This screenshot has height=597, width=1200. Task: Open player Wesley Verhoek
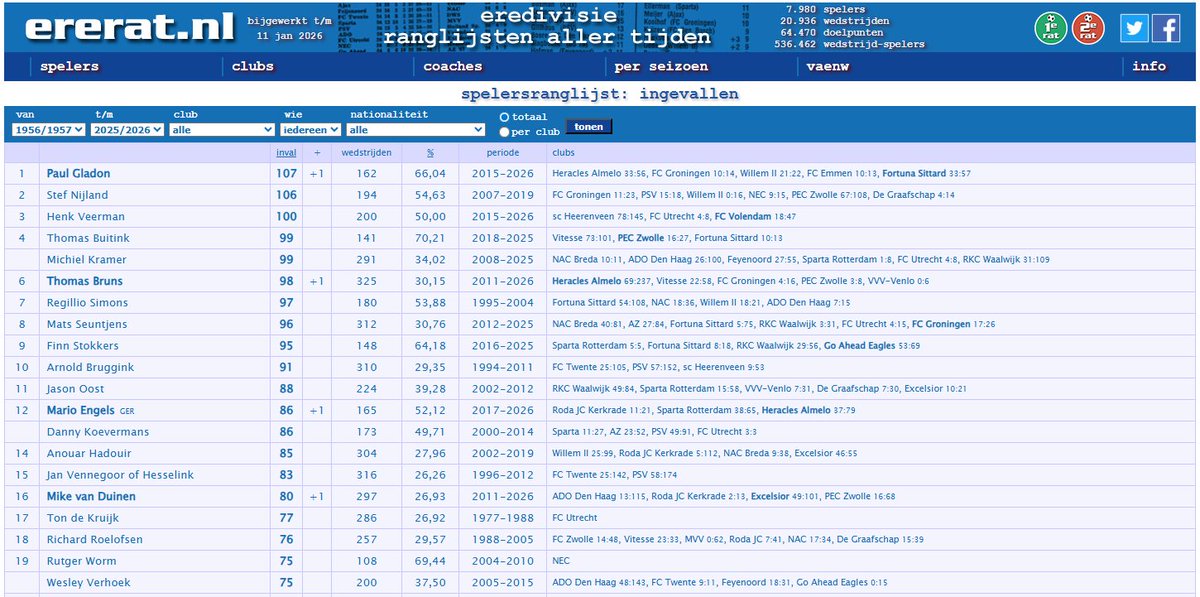tap(89, 583)
